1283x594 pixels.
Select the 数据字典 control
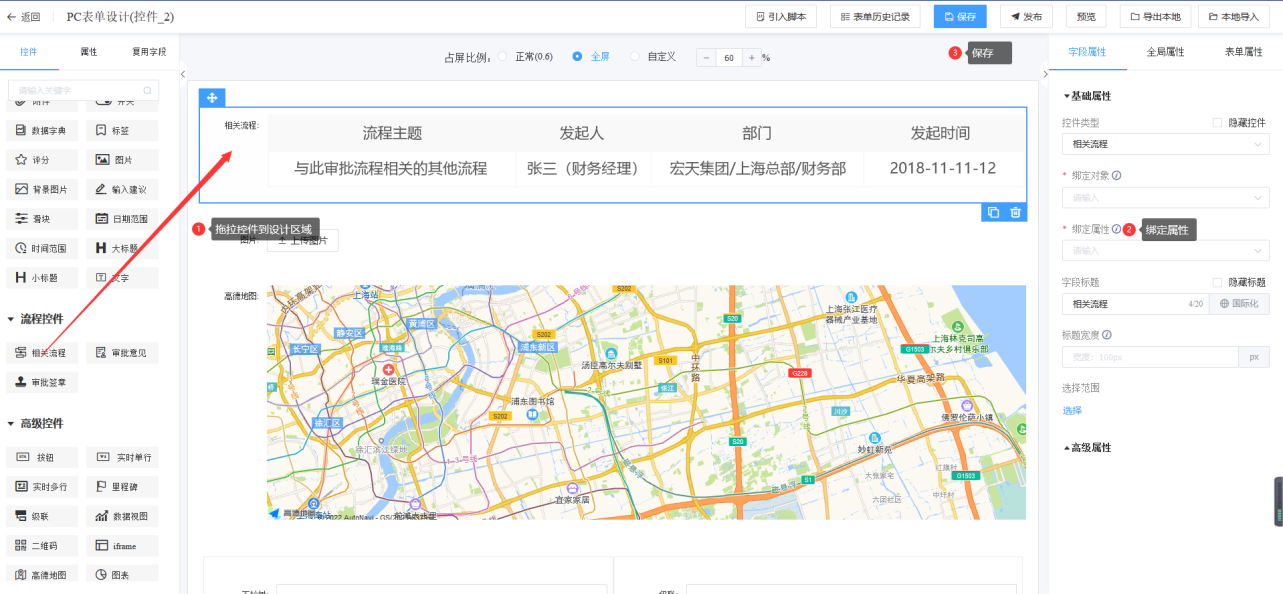42,130
